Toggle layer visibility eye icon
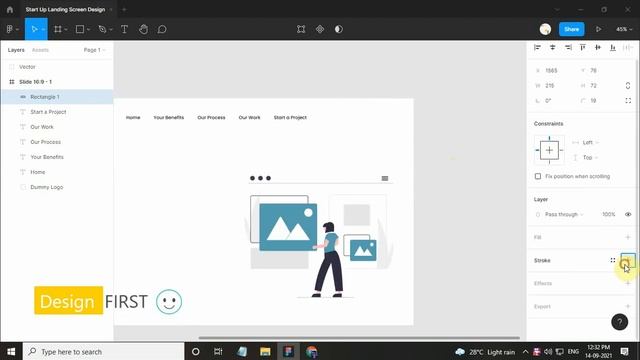 click(628, 214)
